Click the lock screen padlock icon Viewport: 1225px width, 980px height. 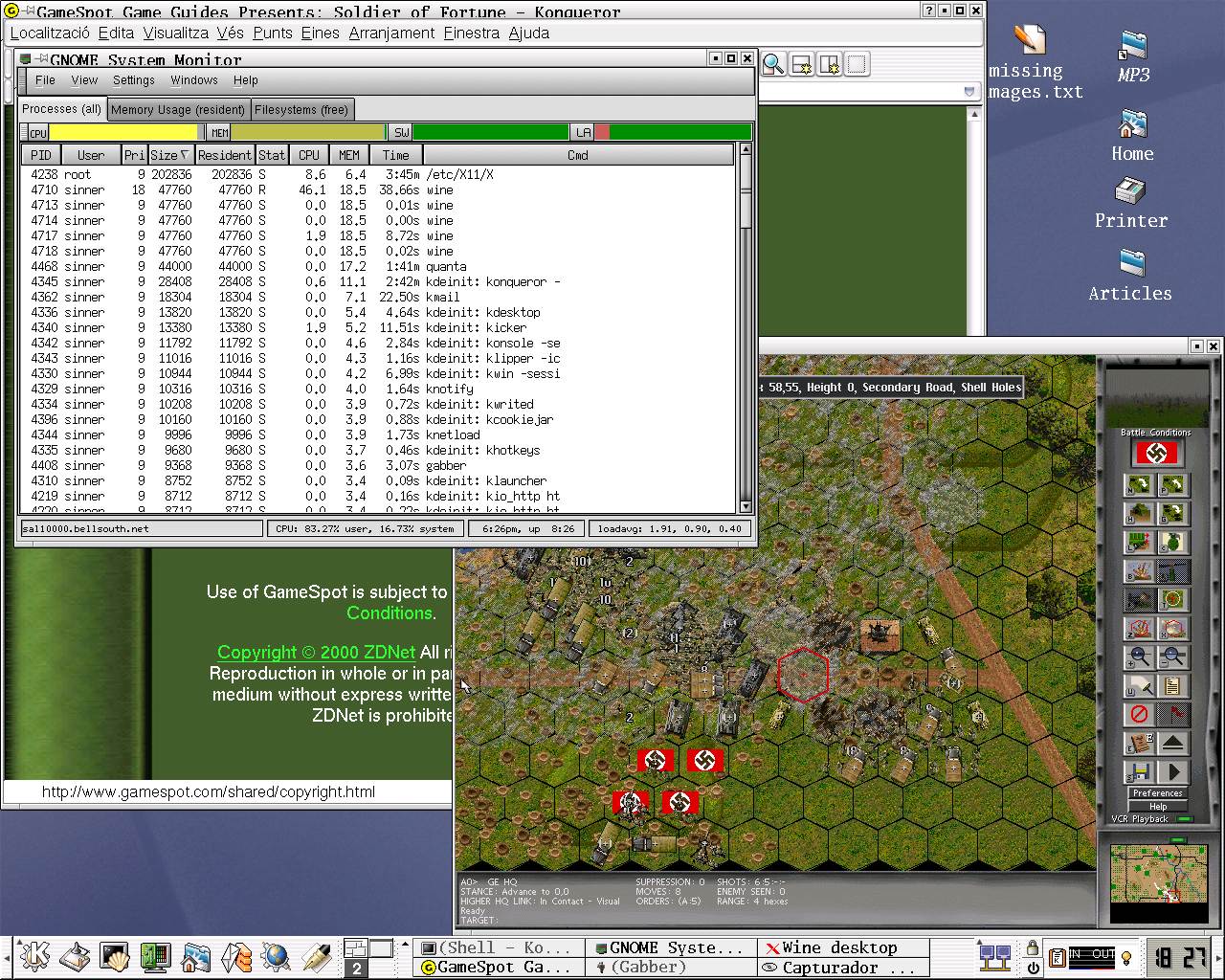pos(1033,947)
